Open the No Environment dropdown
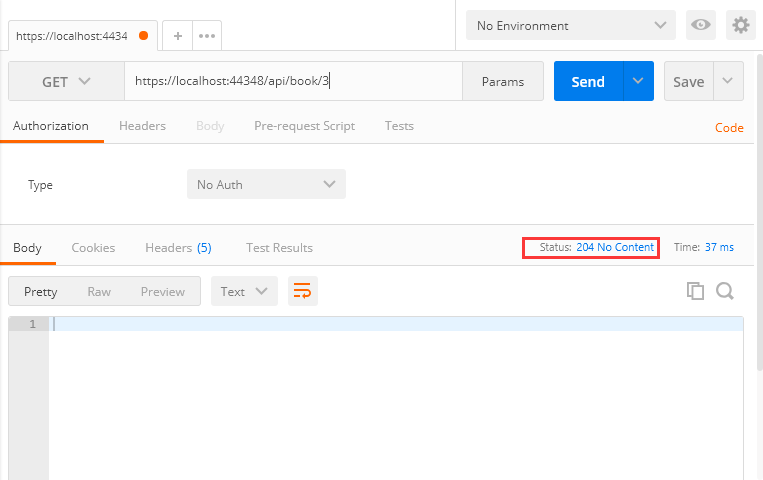Image resolution: width=763 pixels, height=480 pixels. 571,25
